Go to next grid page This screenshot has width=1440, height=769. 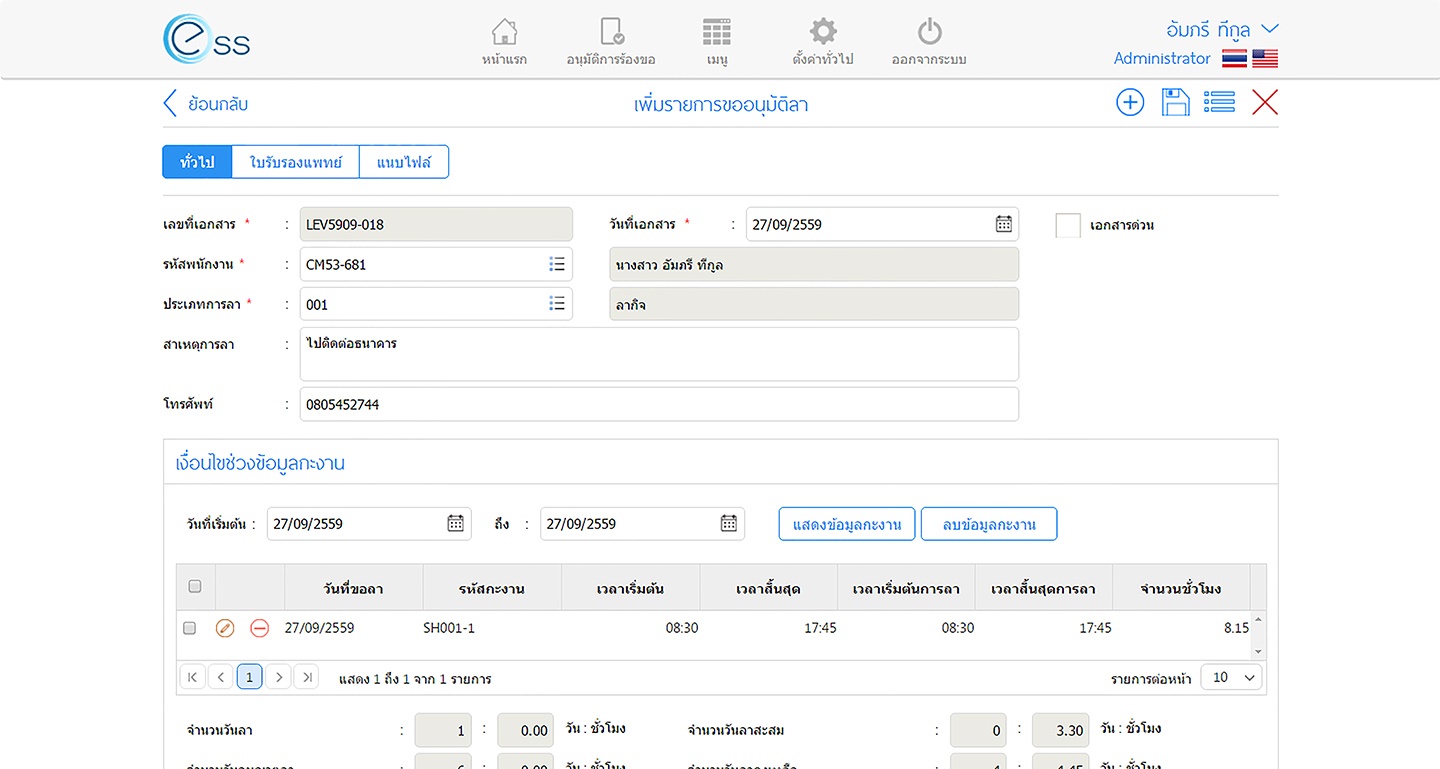pos(279,678)
